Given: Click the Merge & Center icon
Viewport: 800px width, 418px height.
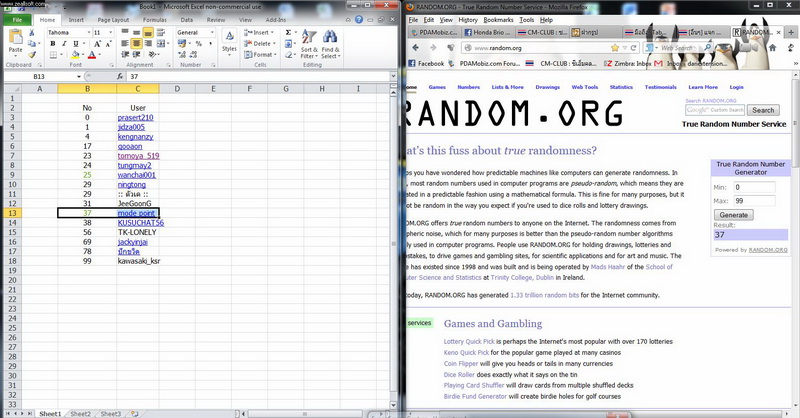Looking at the screenshot, I should click(160, 43).
